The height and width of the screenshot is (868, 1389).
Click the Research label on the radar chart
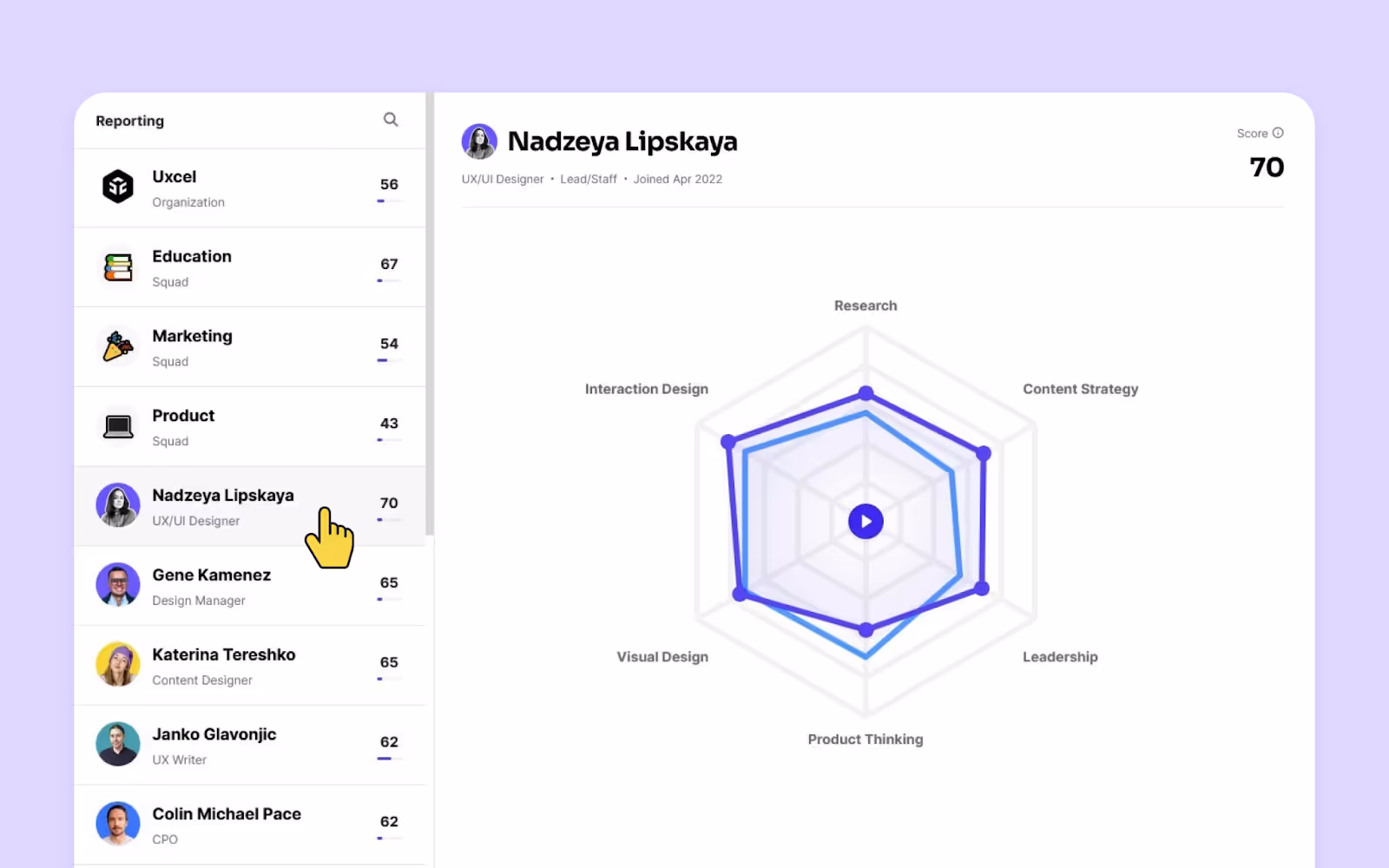pos(865,305)
